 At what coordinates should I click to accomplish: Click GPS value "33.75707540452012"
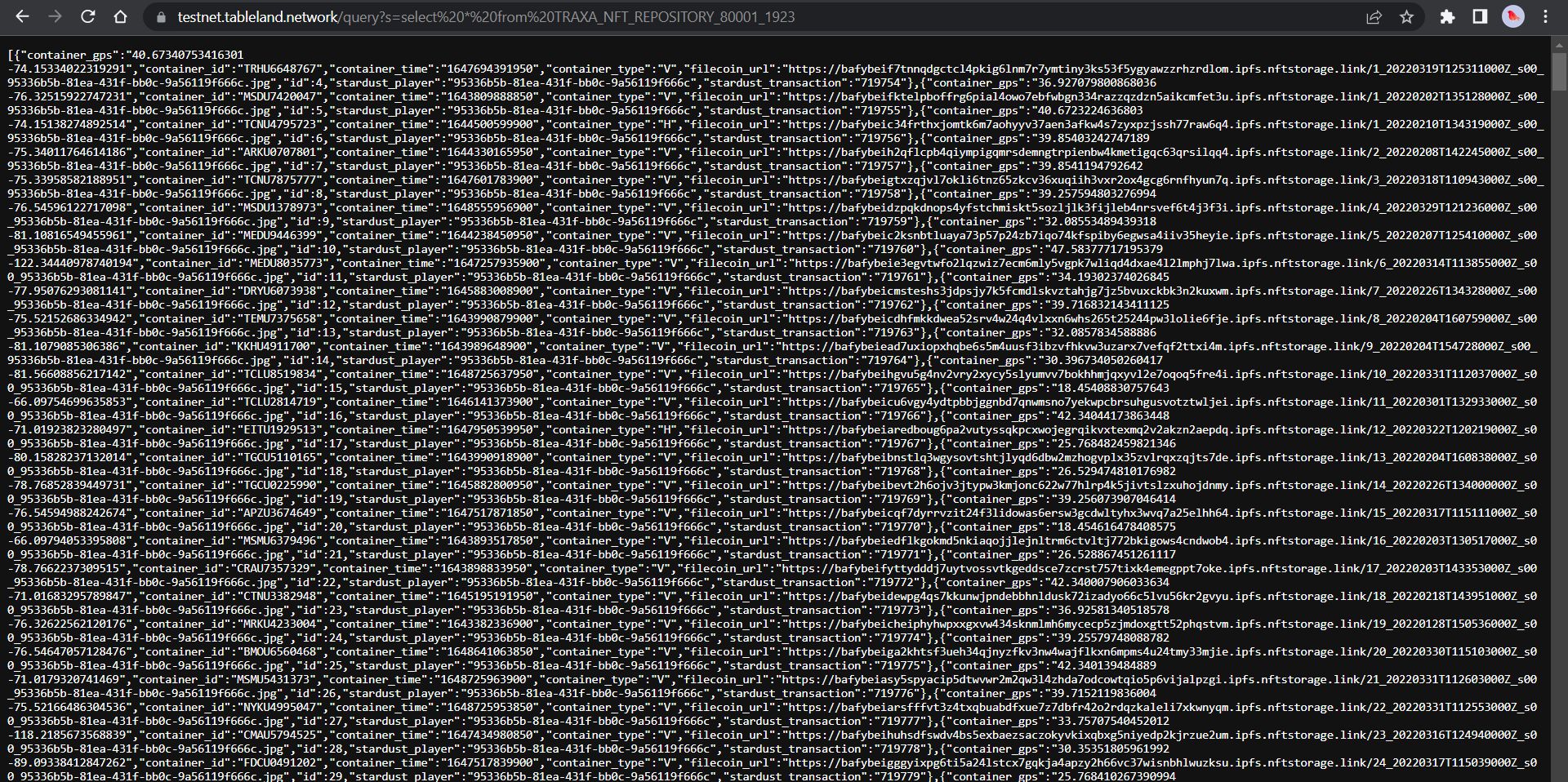pyautogui.click(x=1112, y=721)
